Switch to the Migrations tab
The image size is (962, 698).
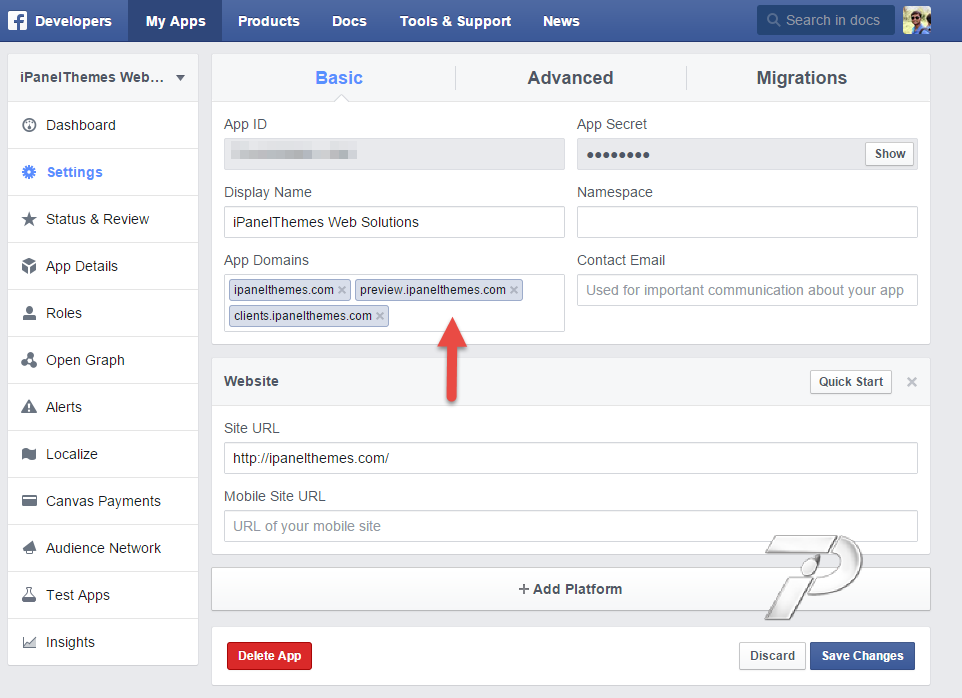801,78
